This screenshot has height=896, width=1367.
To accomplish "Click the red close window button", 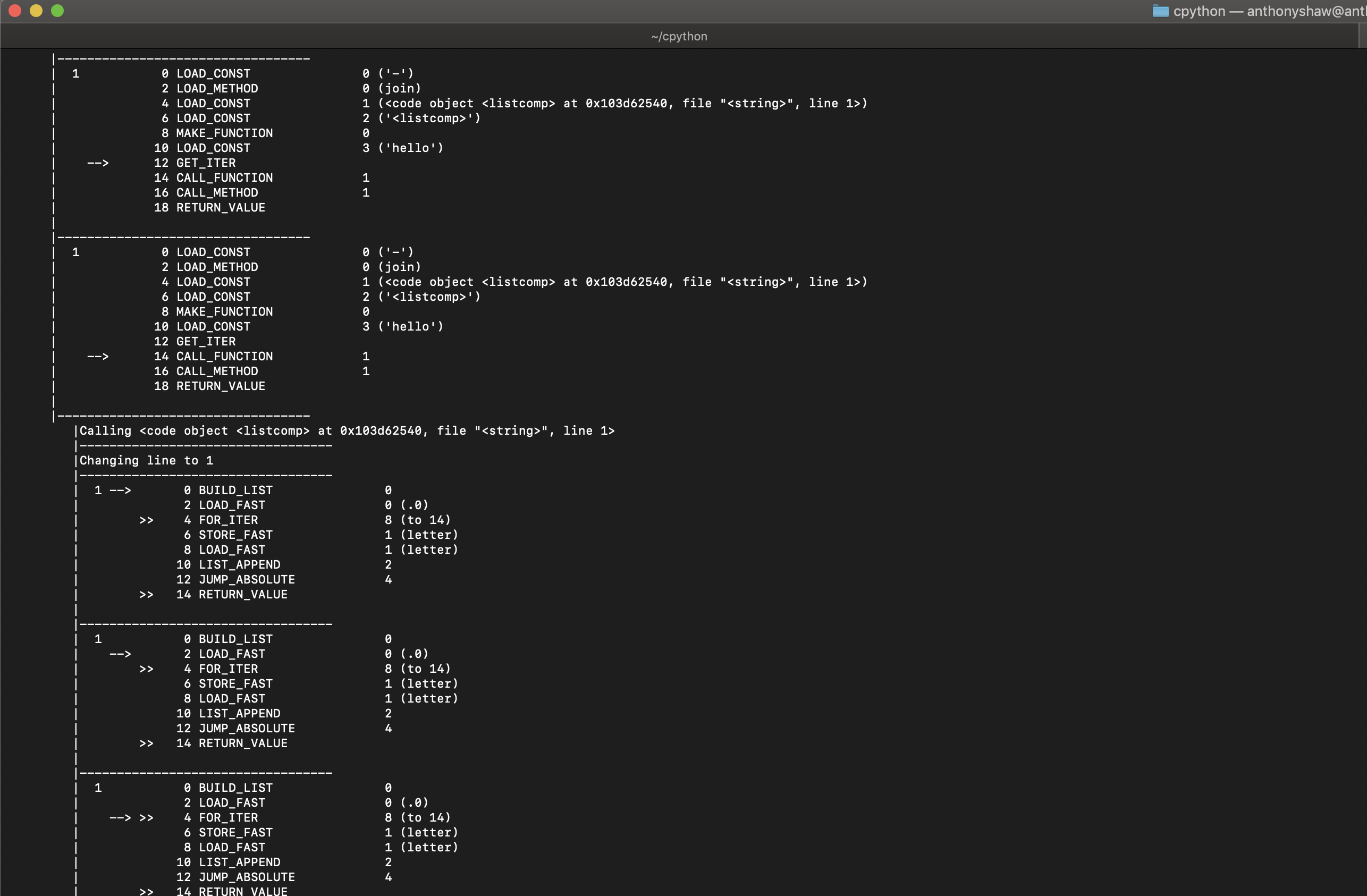I will (15, 11).
